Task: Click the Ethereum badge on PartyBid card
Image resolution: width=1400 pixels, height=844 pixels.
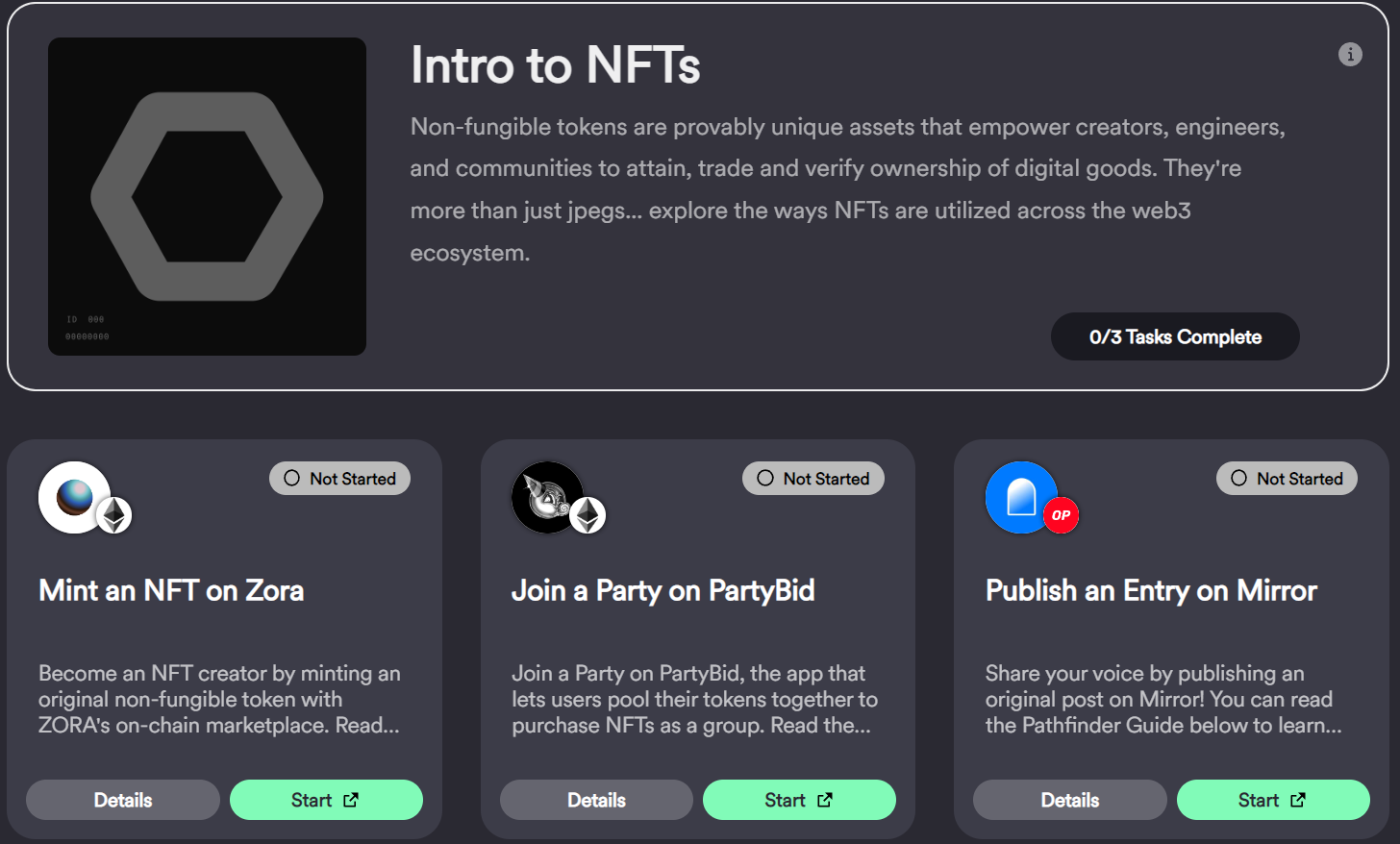Action: tap(587, 516)
